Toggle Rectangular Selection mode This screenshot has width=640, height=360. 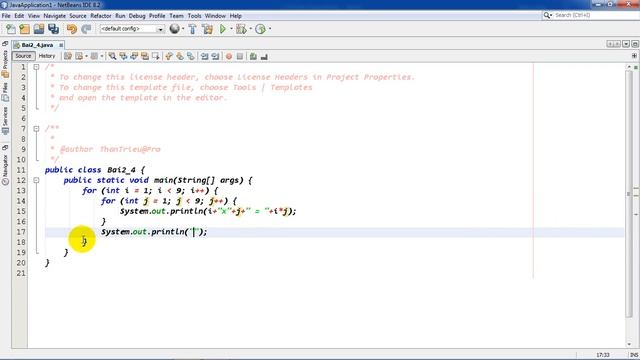pyautogui.click(x=156, y=56)
